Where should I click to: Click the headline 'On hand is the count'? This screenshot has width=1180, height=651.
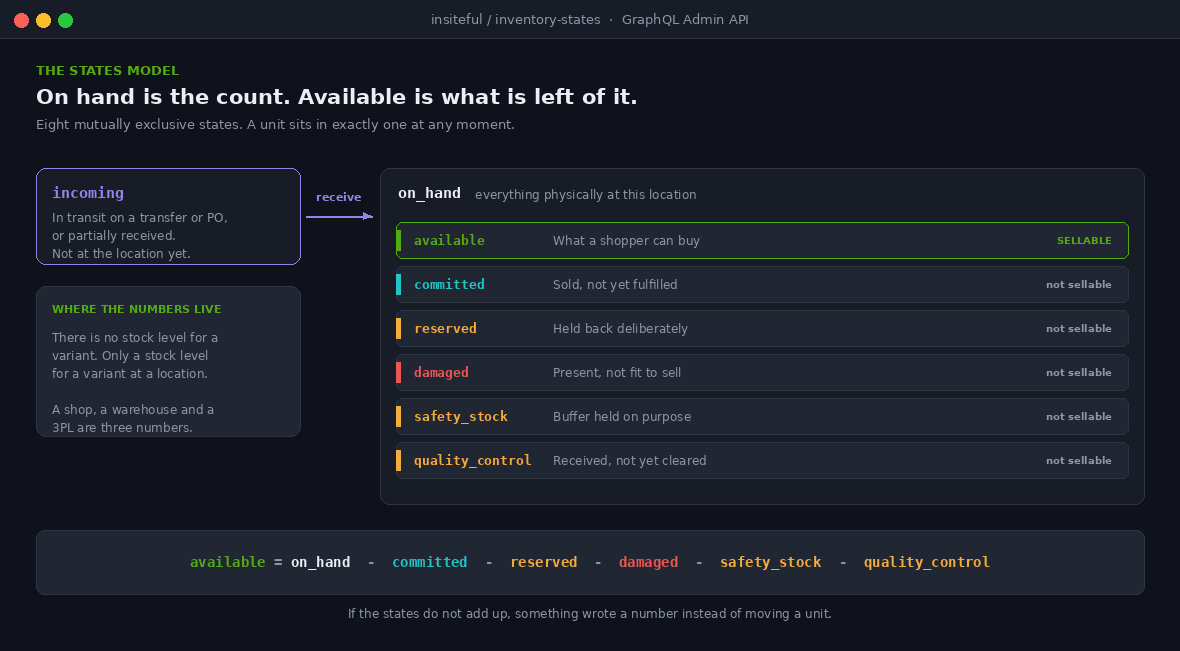pyautogui.click(x=163, y=97)
